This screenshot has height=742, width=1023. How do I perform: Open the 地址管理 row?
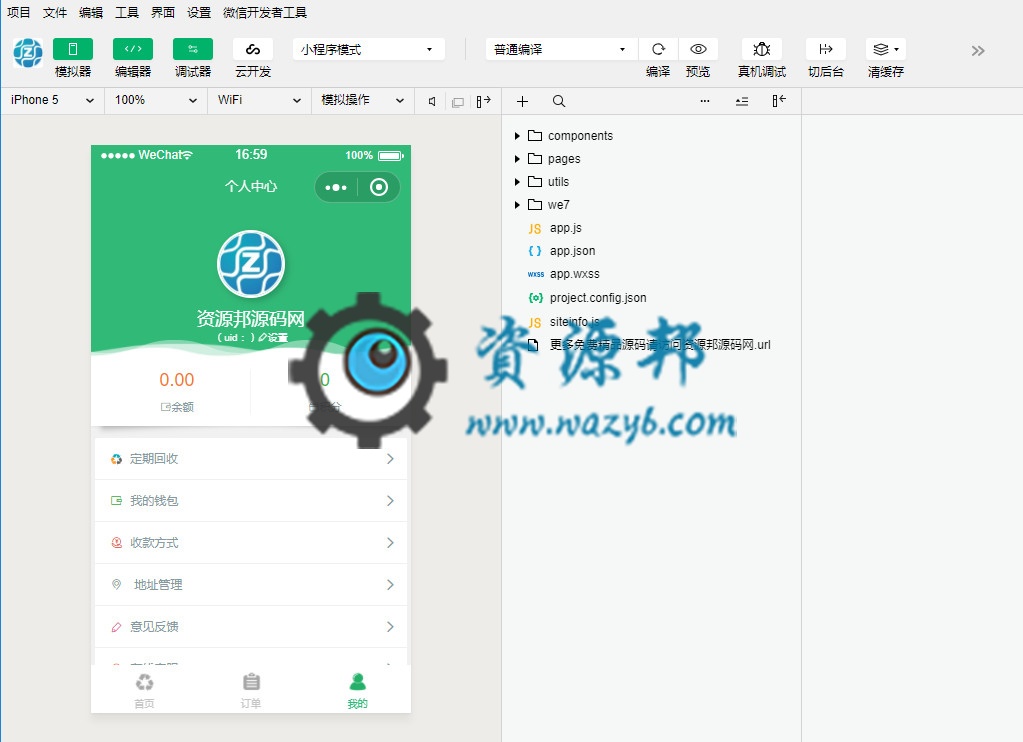pos(251,584)
